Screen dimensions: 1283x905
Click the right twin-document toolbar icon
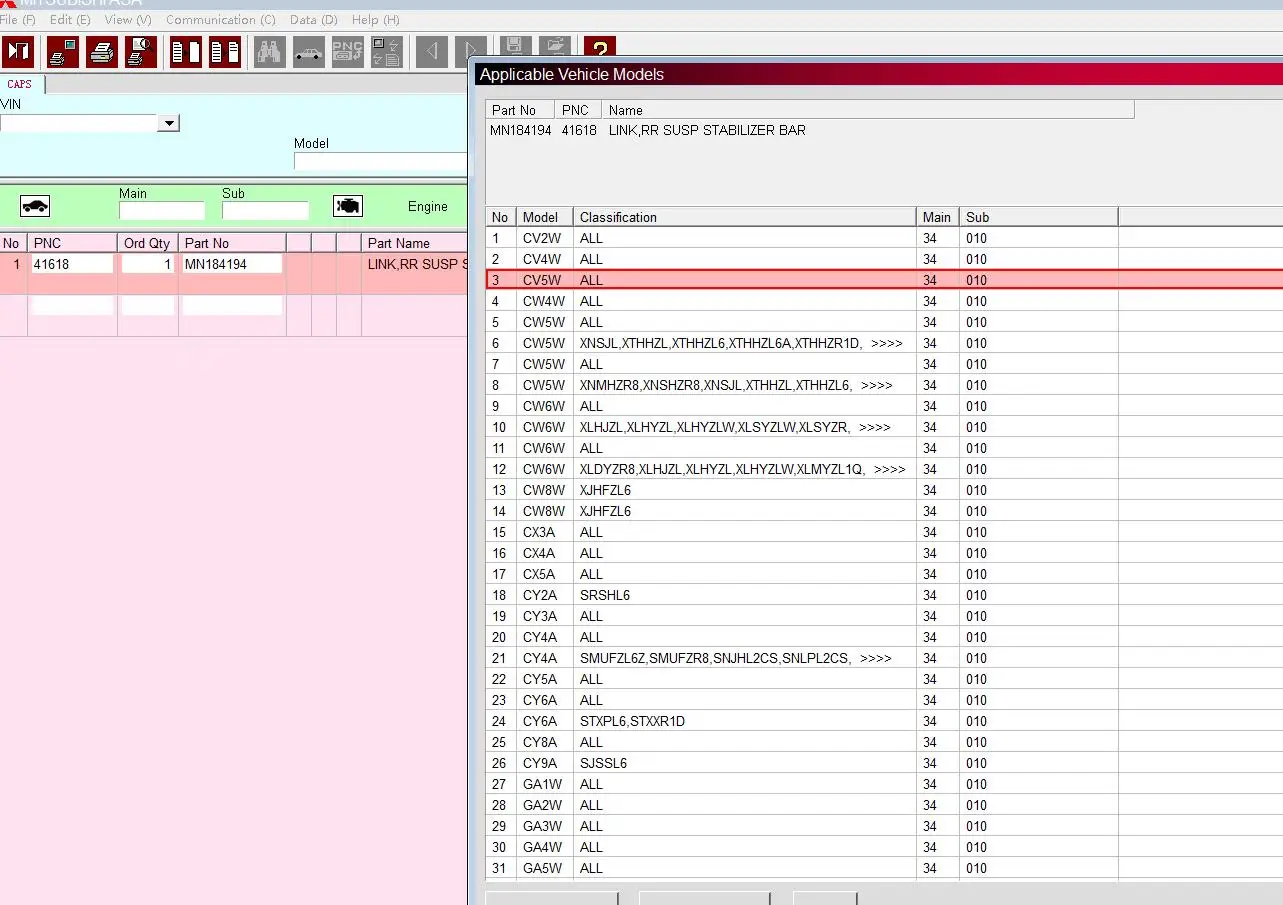(x=225, y=51)
